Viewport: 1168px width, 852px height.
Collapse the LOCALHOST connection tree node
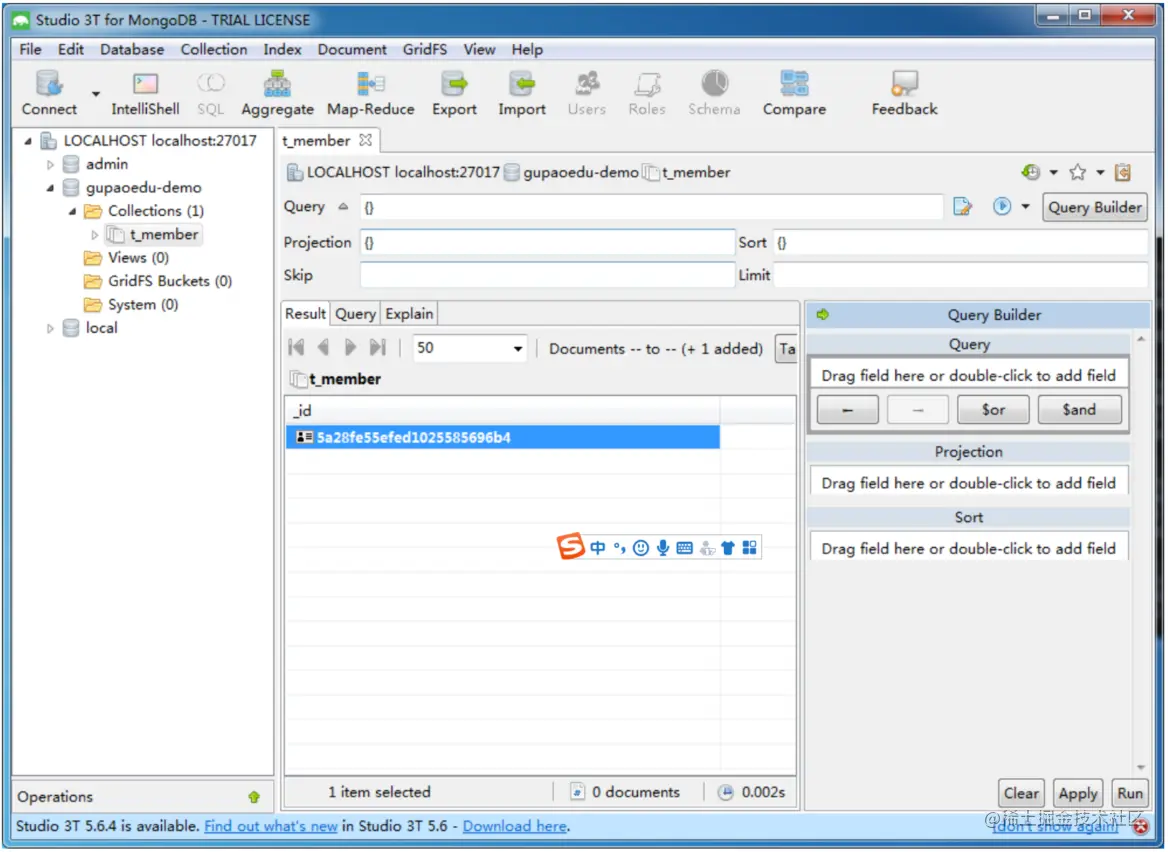pyautogui.click(x=28, y=140)
